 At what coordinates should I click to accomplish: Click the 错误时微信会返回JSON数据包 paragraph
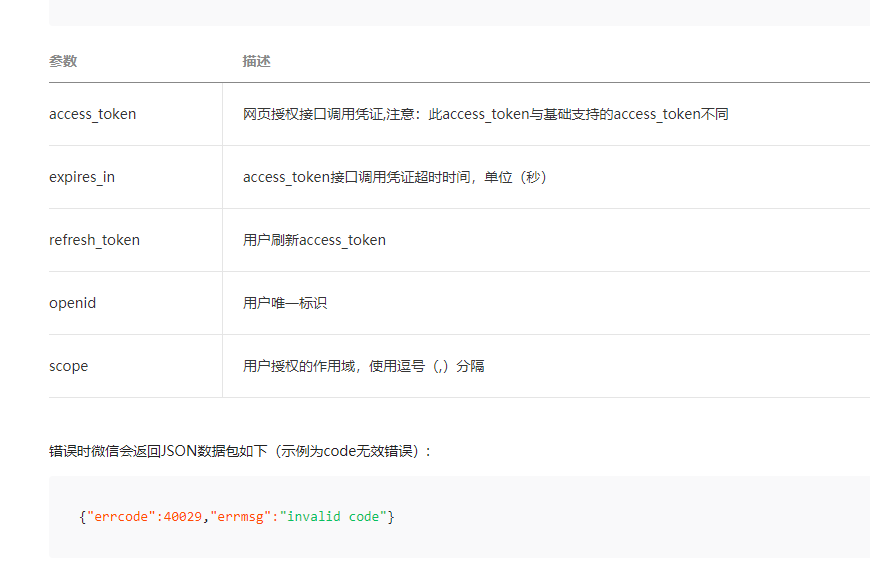click(240, 451)
